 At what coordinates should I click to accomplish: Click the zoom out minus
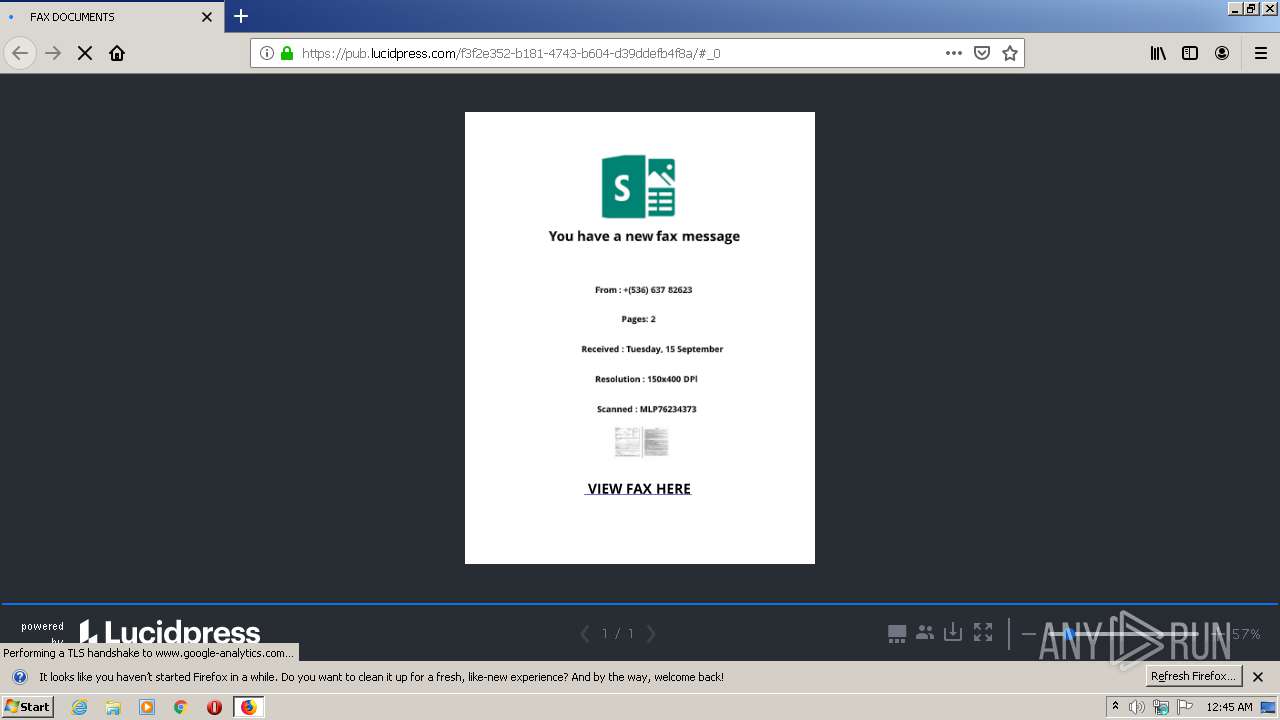1028,634
